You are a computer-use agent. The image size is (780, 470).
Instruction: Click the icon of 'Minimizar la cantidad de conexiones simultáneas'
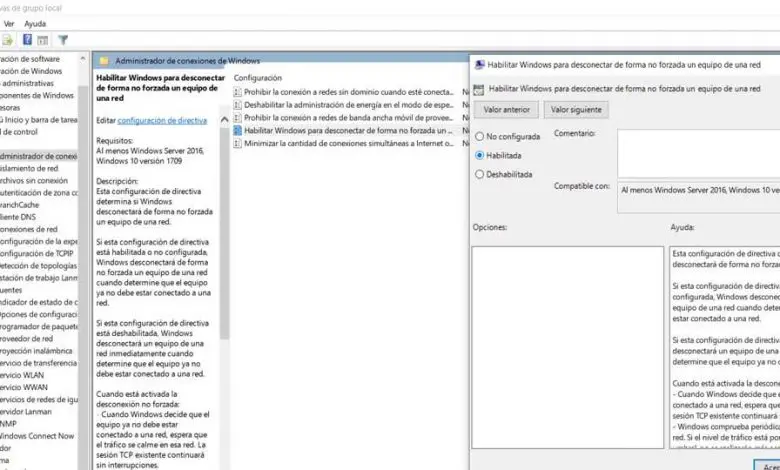tap(237, 144)
